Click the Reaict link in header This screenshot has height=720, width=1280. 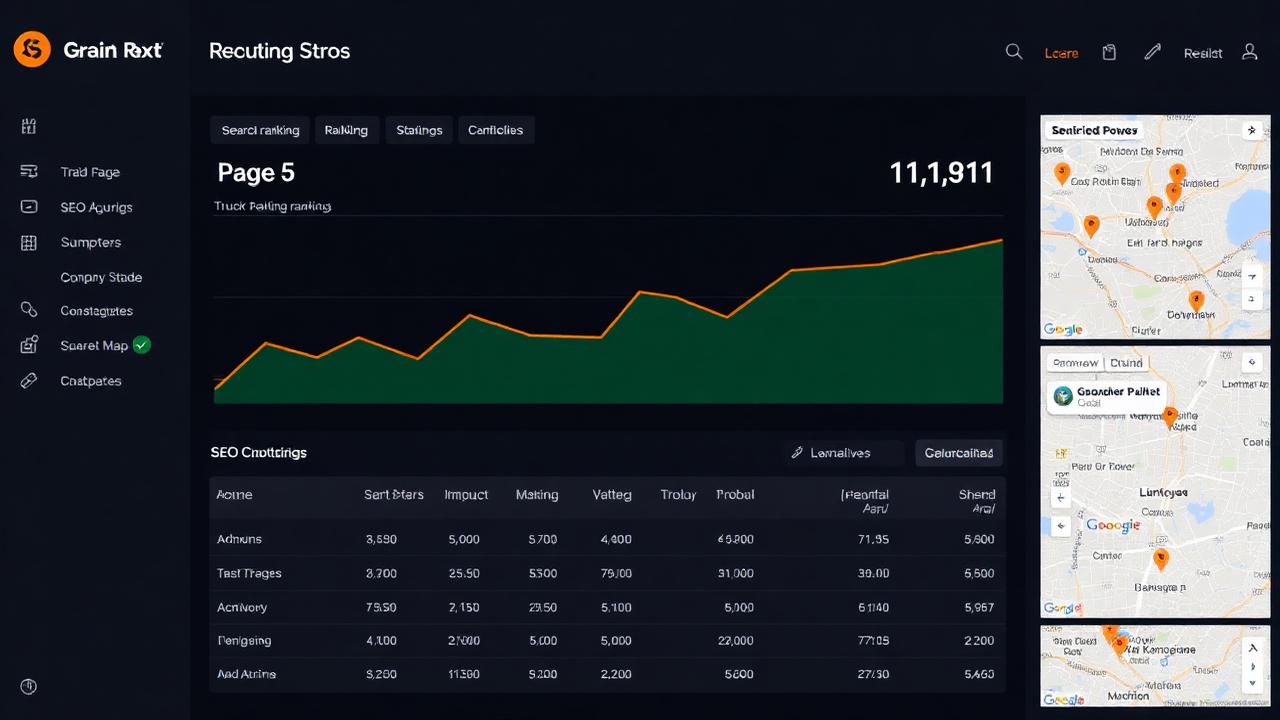(1203, 53)
